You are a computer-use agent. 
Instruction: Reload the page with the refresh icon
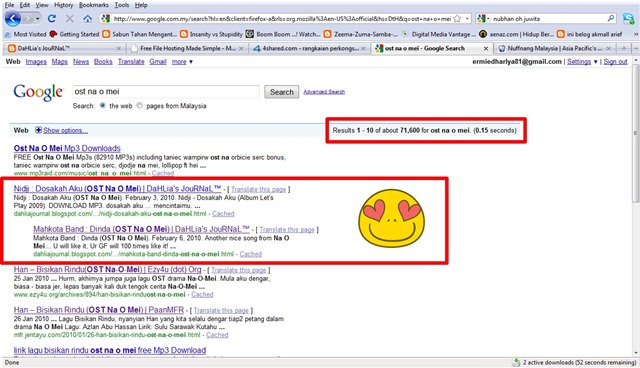pos(51,18)
